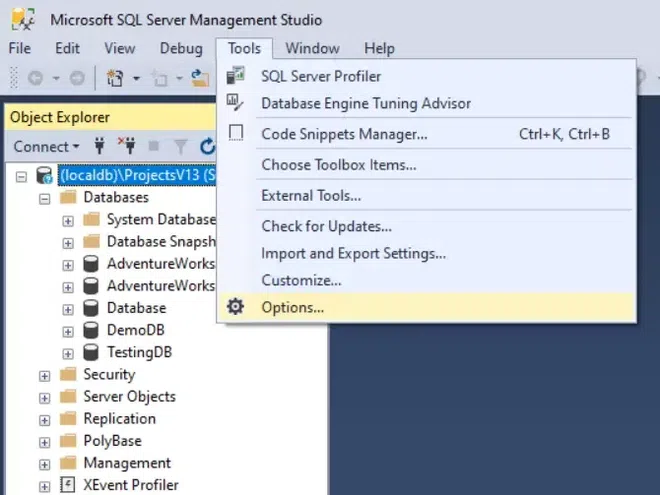Image resolution: width=660 pixels, height=495 pixels.
Task: Click the New Query toolbar icon
Action: (115, 77)
